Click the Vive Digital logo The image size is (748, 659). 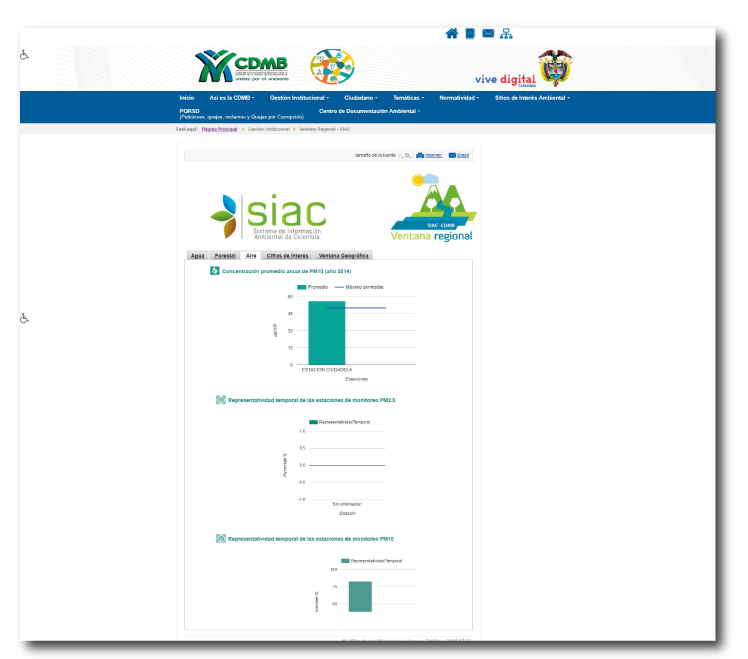click(x=505, y=77)
